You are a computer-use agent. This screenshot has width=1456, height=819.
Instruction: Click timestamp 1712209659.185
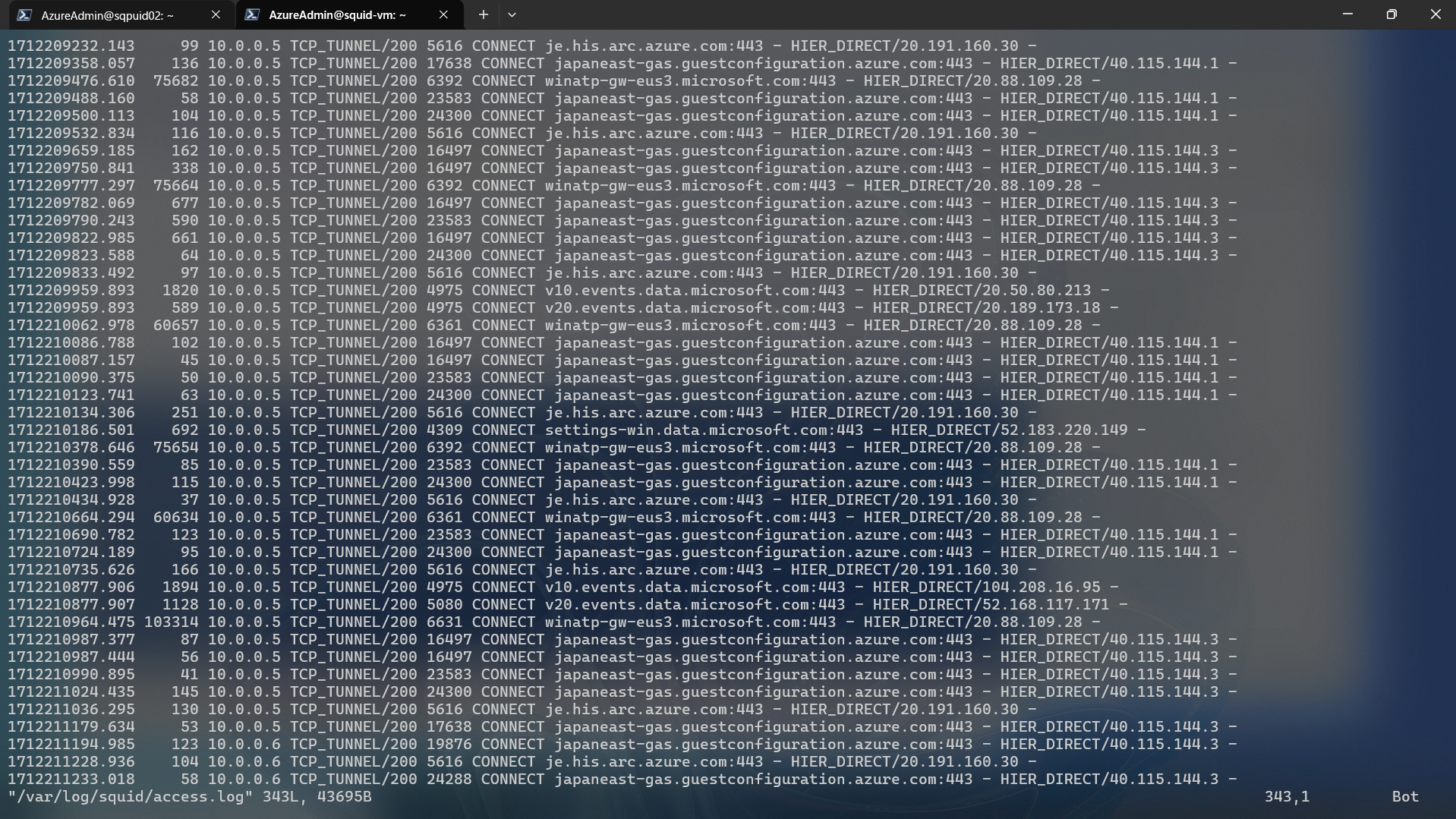click(71, 151)
